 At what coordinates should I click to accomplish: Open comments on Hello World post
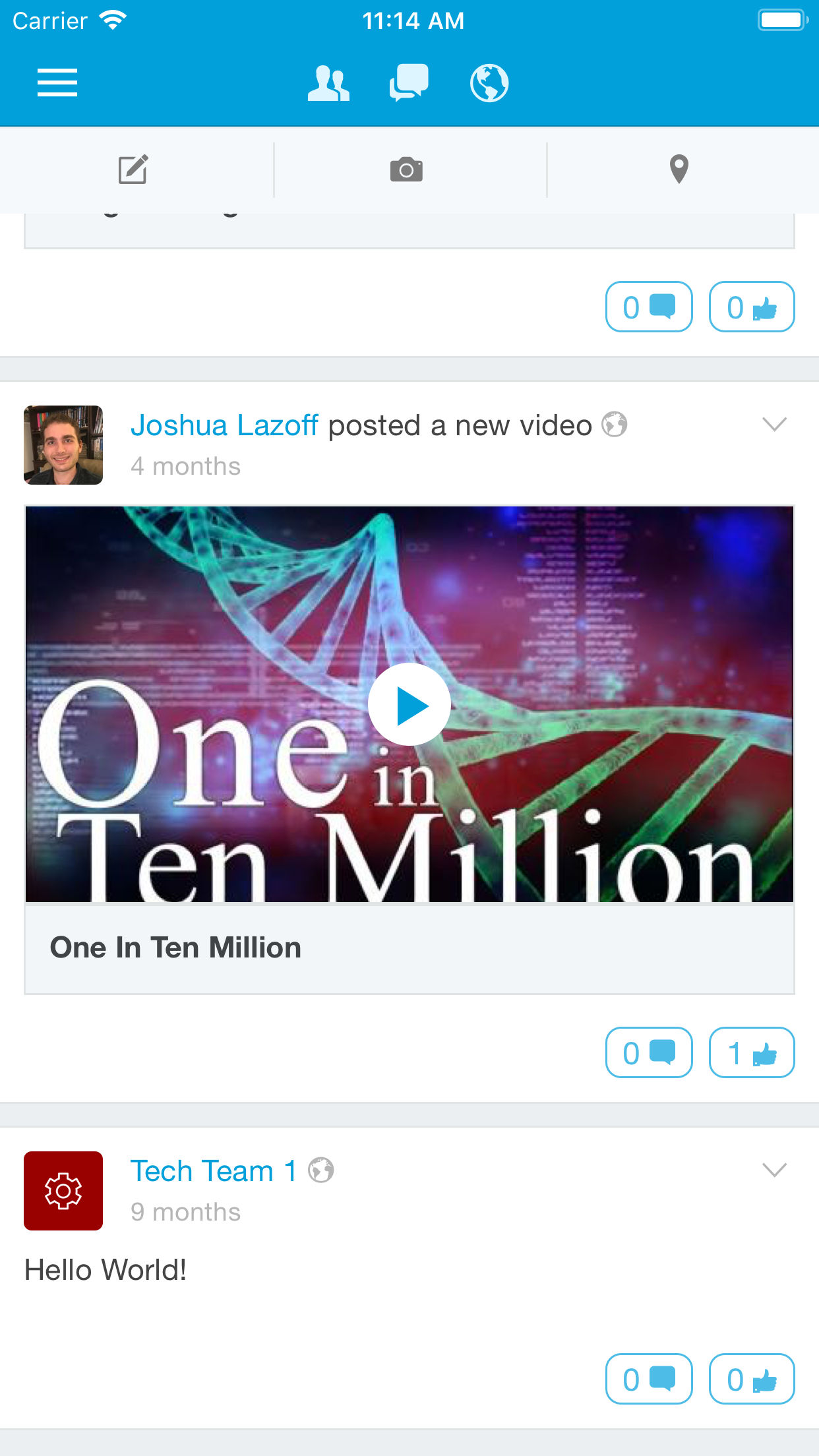(649, 1379)
